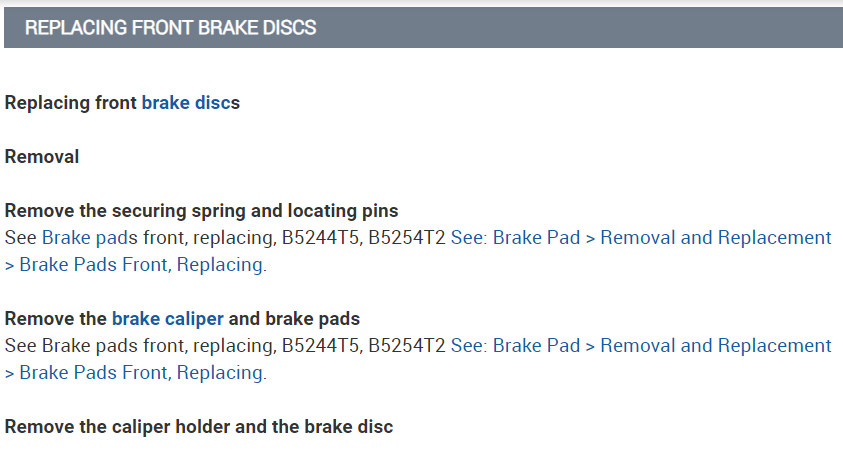Open "Removal and Replacement" link under securing spring step
The image size is (843, 452).
[x=716, y=238]
